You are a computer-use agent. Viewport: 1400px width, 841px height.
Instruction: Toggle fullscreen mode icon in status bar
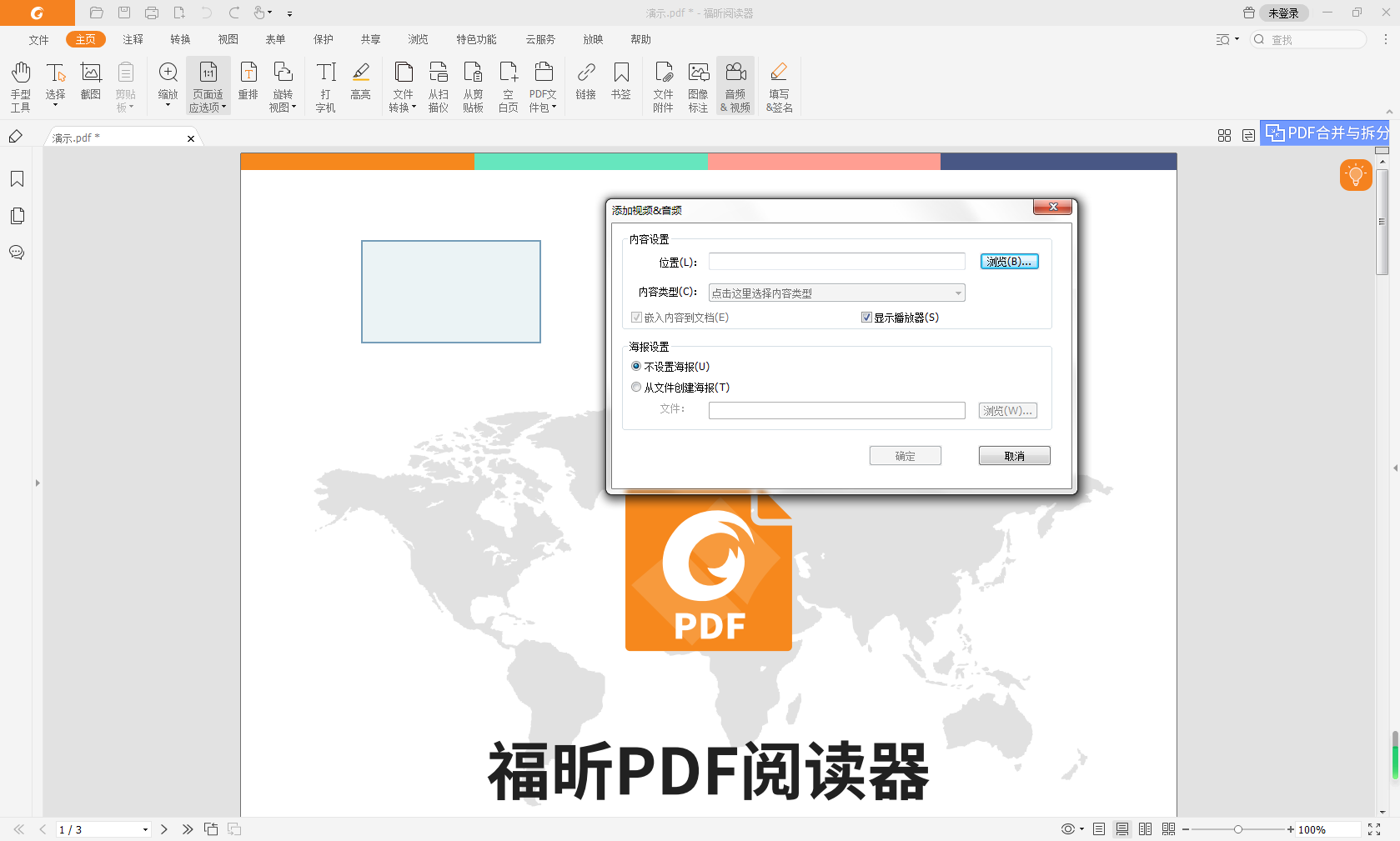tap(1374, 829)
